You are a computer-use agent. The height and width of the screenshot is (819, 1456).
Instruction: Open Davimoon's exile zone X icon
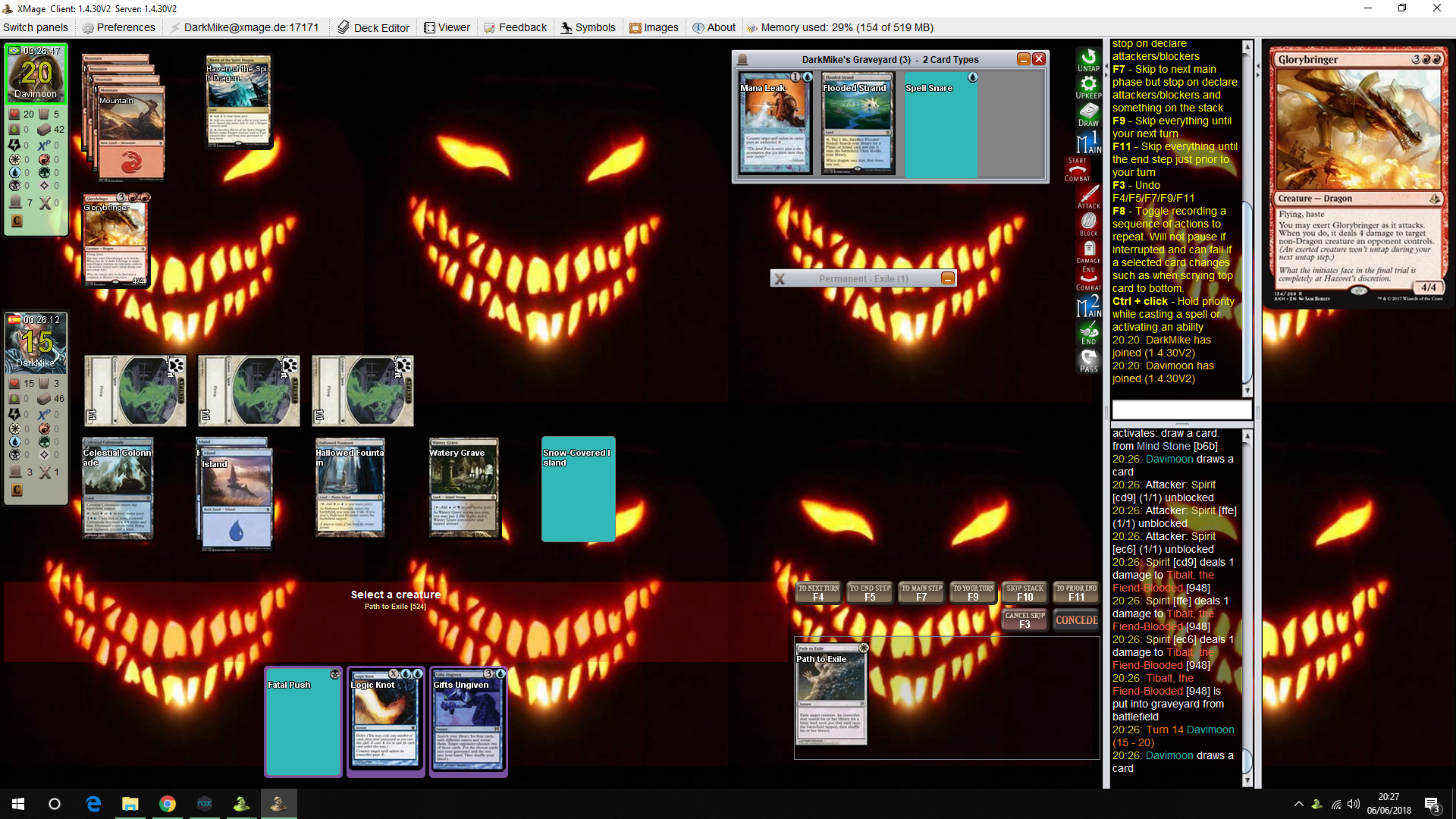point(45,202)
